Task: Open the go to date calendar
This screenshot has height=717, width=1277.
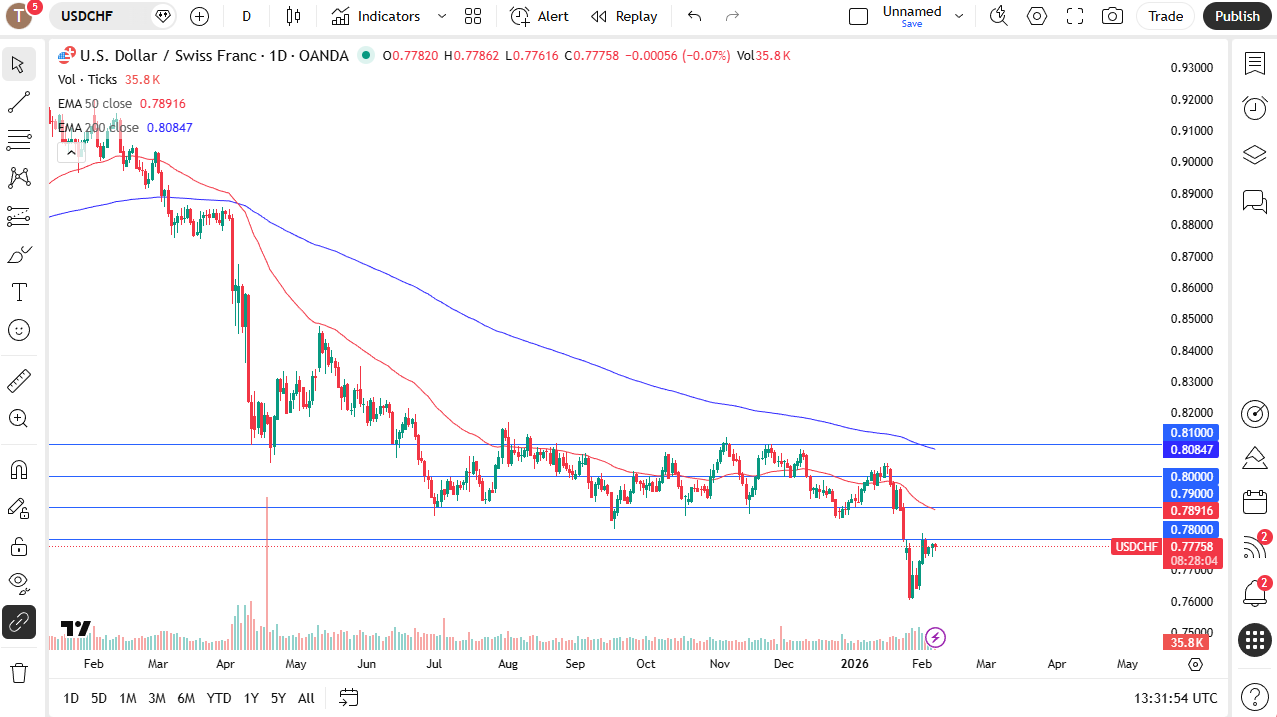Action: 348,697
